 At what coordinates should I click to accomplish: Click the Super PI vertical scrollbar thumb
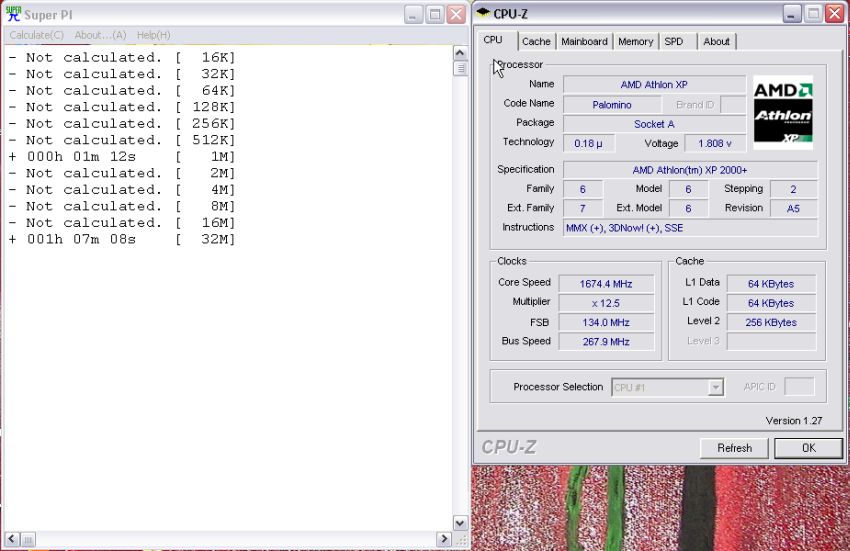[x=460, y=68]
